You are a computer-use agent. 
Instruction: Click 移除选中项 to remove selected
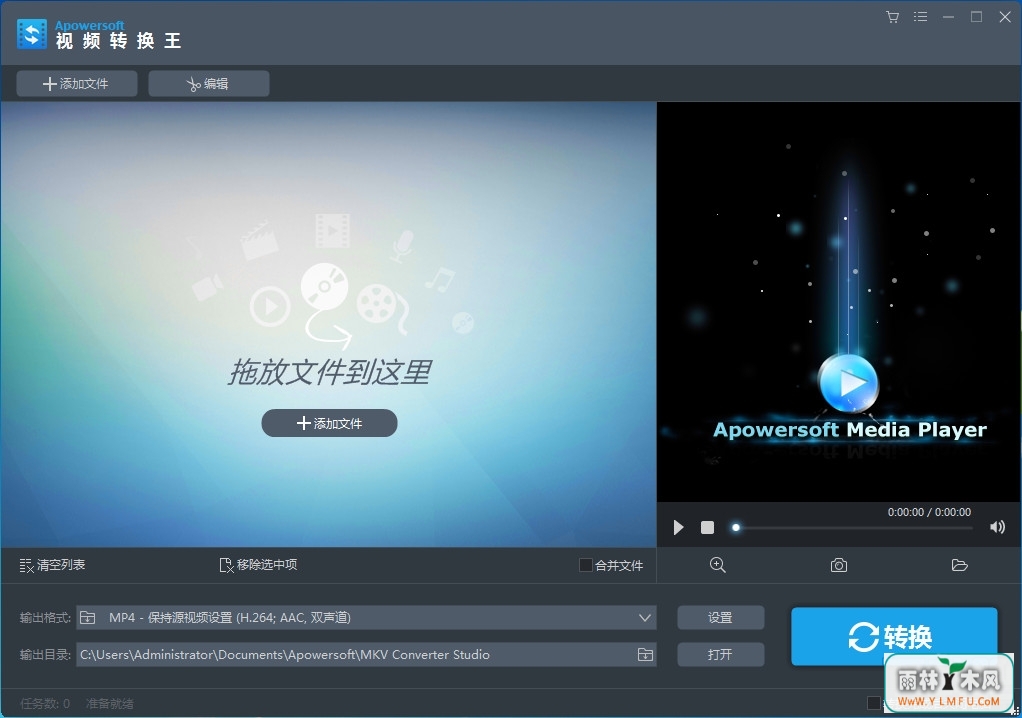coord(258,565)
